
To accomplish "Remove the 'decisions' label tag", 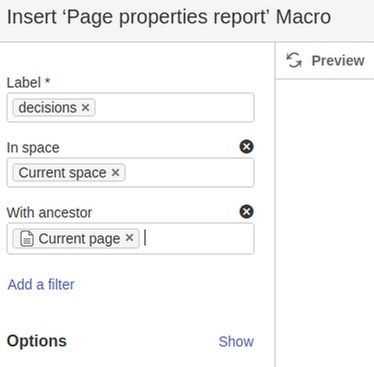I will 85,108.
